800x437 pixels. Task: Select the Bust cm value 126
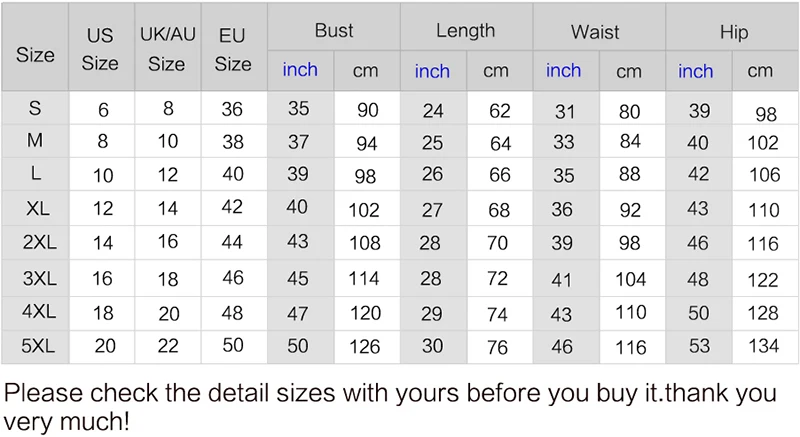click(364, 347)
